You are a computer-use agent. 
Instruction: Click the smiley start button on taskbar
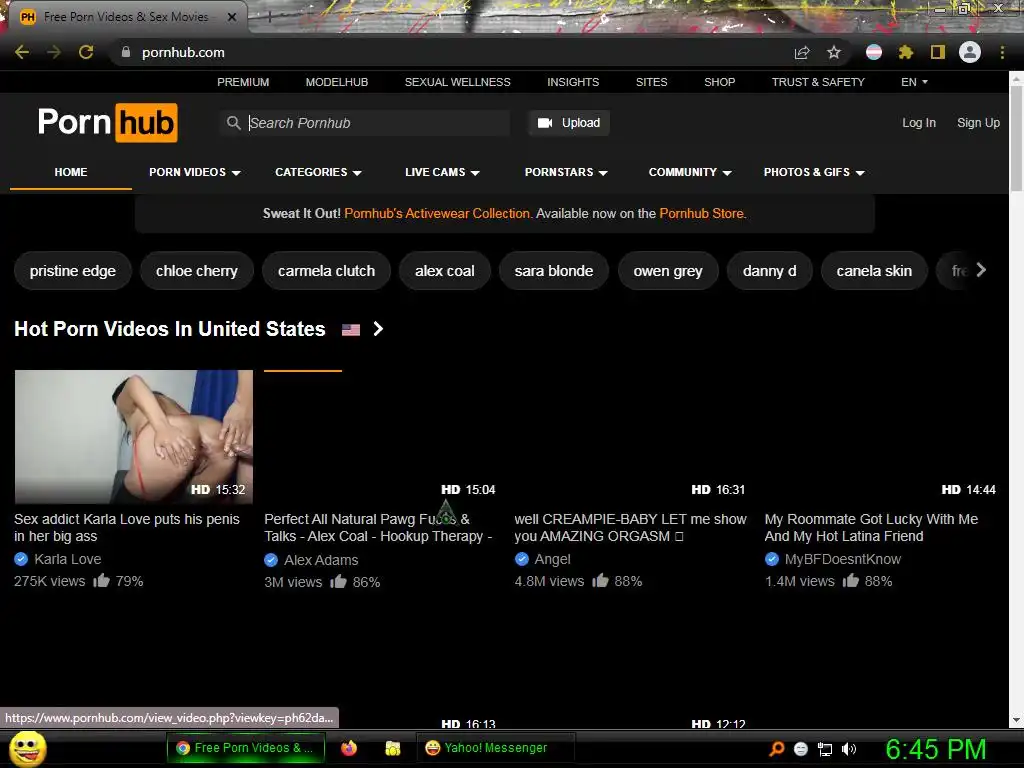pyautogui.click(x=27, y=748)
